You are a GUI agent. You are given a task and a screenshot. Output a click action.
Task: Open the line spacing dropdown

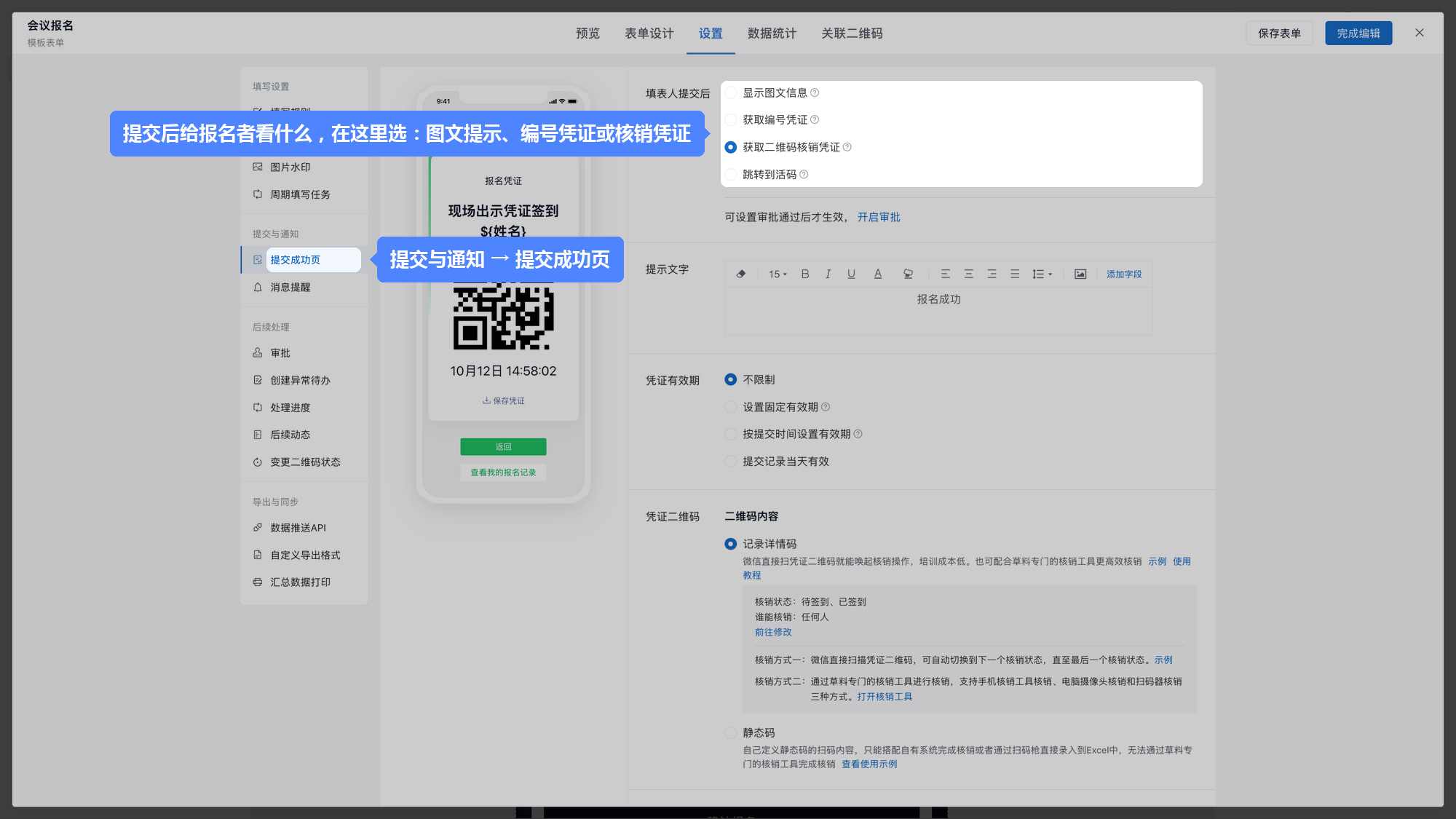coord(1042,274)
